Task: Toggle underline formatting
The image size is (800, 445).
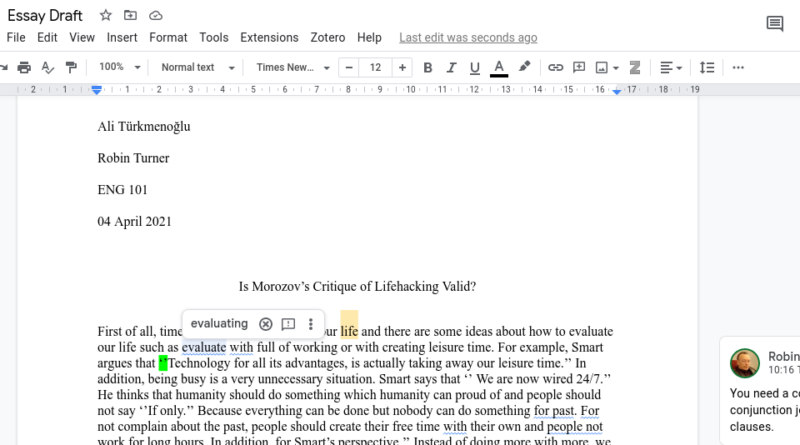Action: click(x=475, y=67)
